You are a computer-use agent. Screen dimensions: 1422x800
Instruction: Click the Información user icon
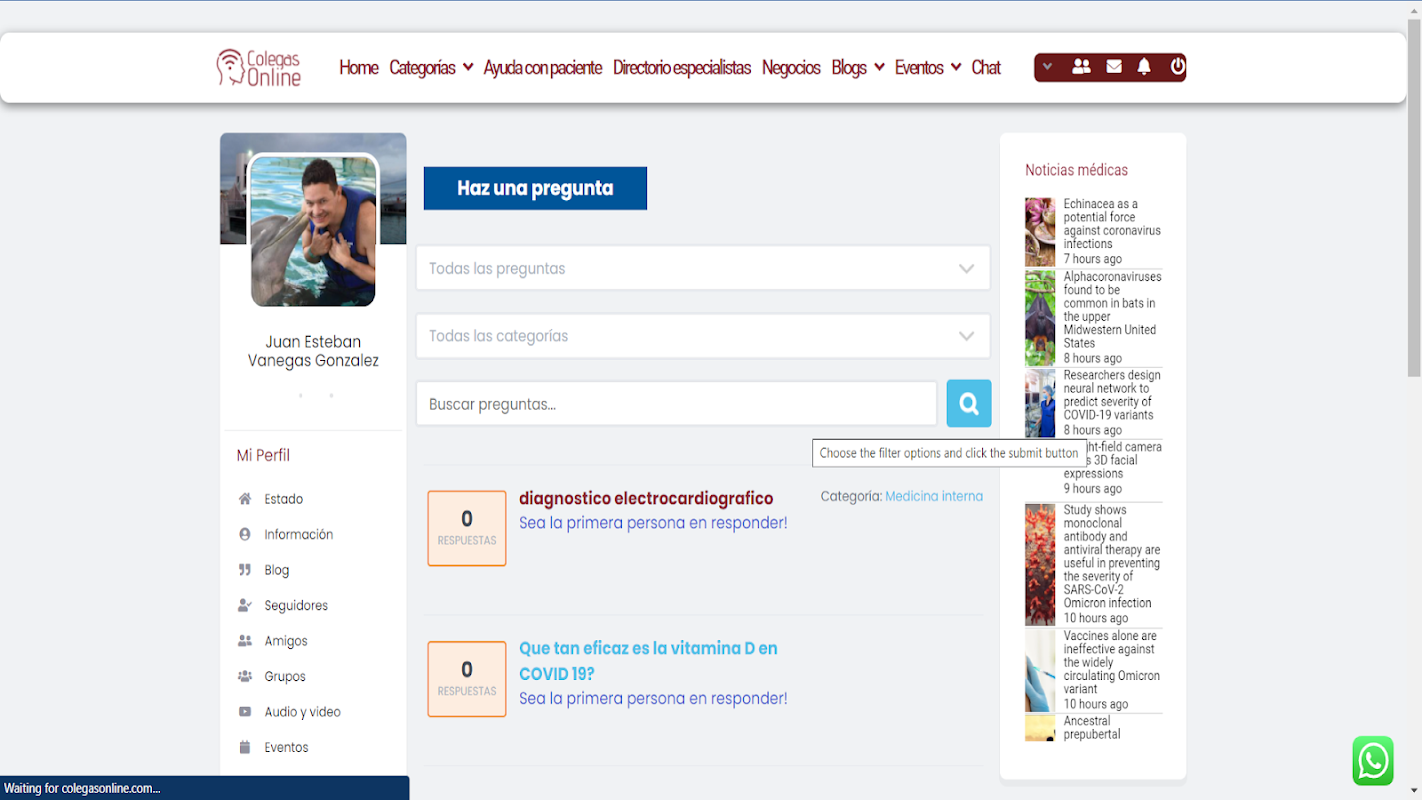[x=245, y=534]
